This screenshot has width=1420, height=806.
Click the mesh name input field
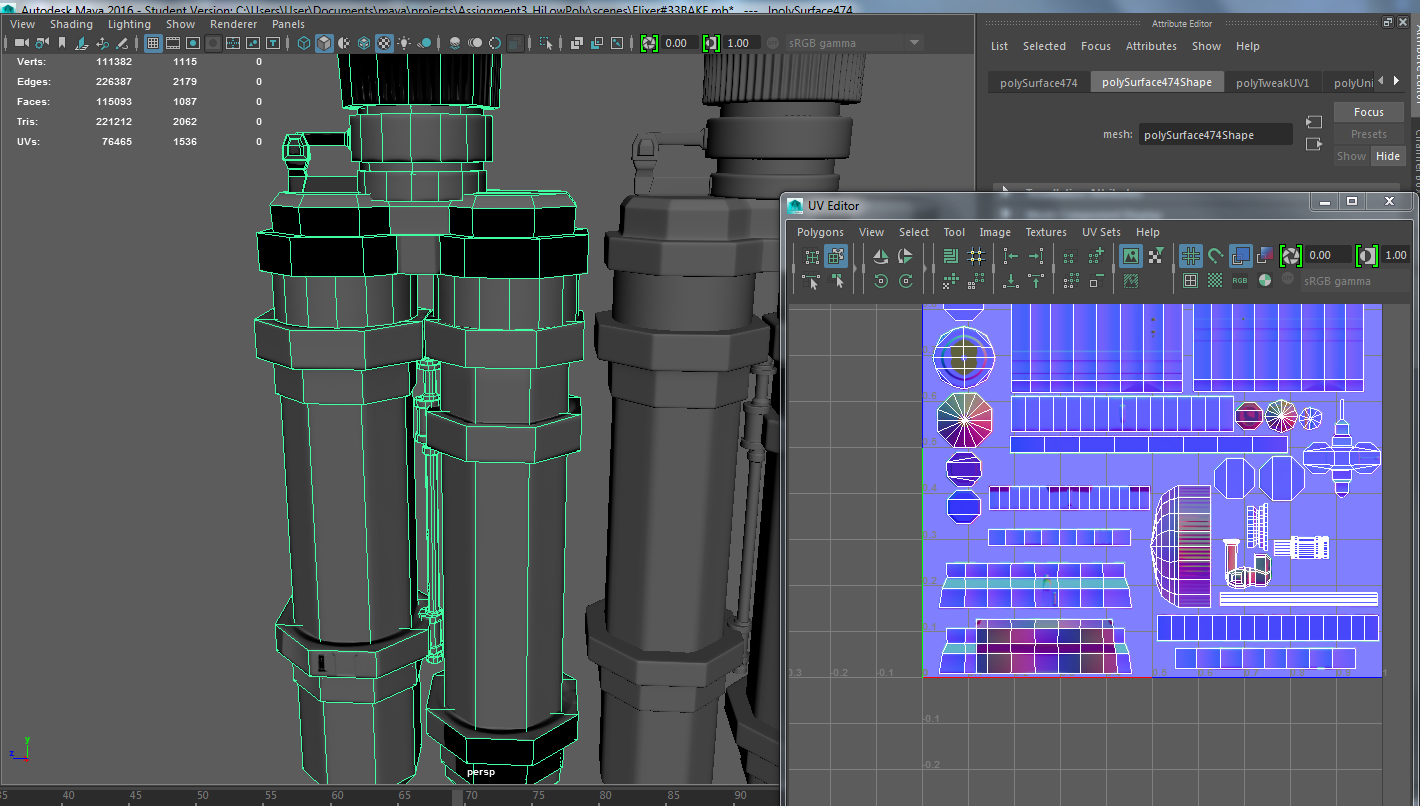[1215, 135]
